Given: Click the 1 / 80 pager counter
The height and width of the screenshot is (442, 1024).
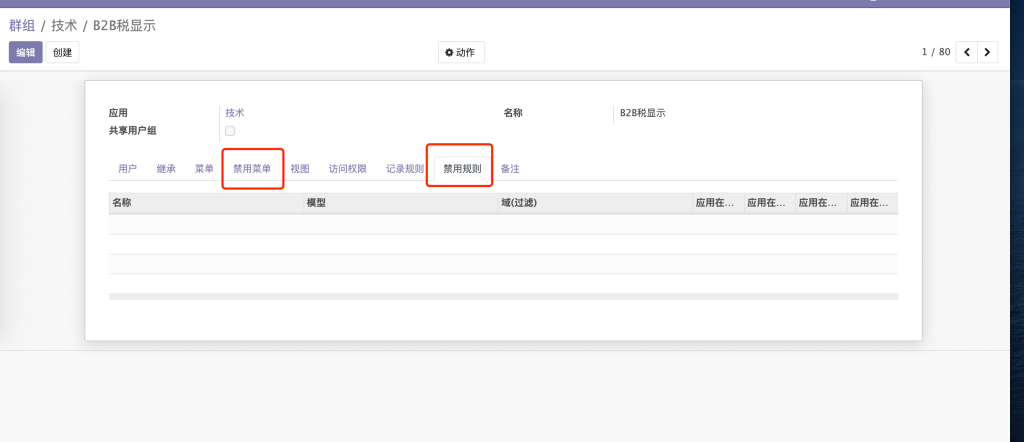Looking at the screenshot, I should pyautogui.click(x=935, y=52).
